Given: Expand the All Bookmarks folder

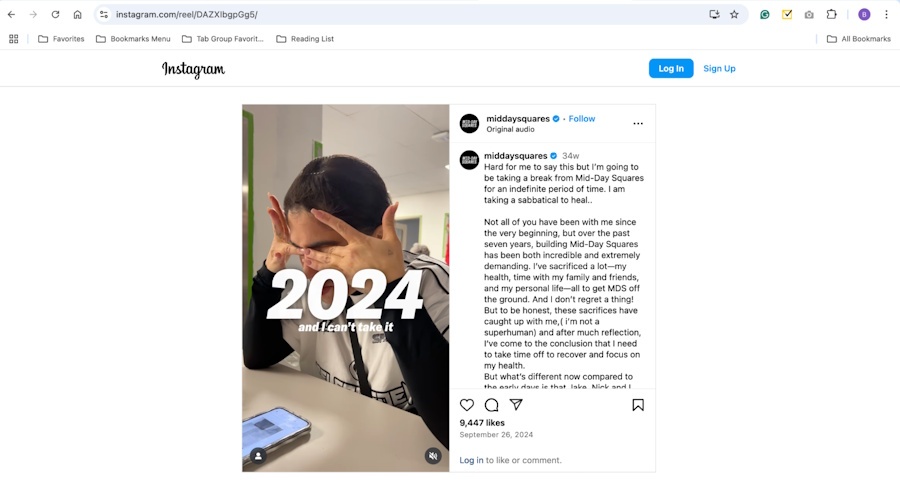Looking at the screenshot, I should [x=859, y=39].
